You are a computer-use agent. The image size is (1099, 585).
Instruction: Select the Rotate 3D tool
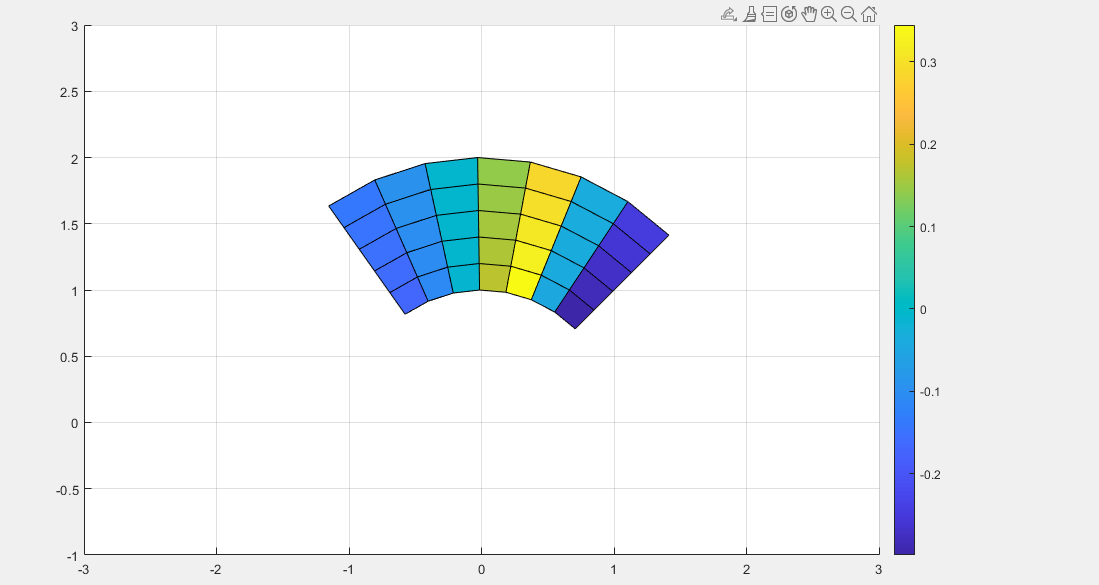click(789, 14)
